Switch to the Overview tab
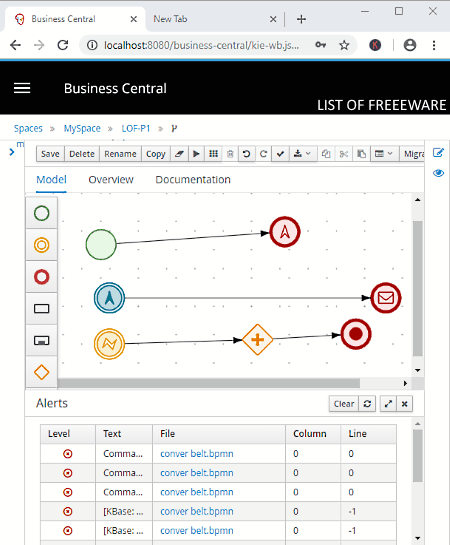 coord(111,179)
